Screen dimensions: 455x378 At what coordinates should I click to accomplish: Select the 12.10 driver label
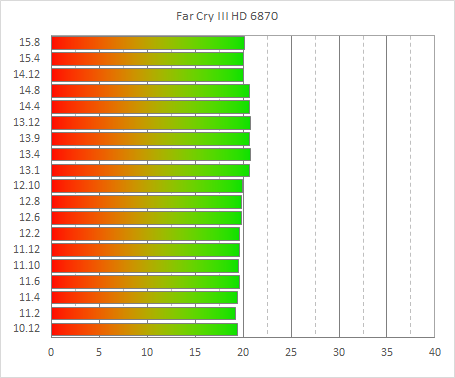27,185
